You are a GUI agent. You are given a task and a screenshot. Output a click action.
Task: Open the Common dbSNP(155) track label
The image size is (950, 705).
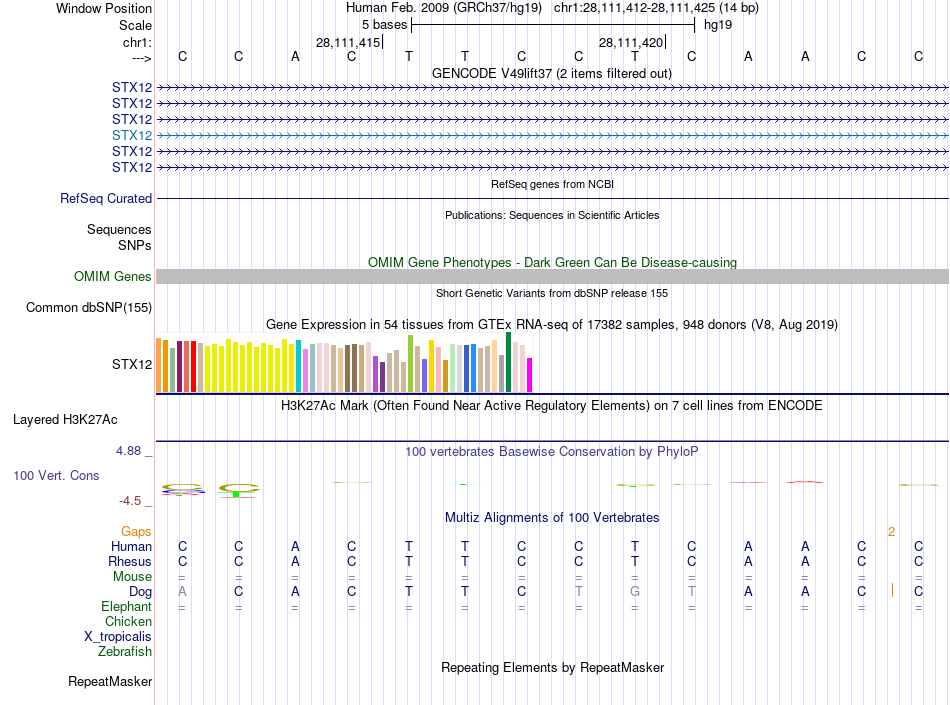[x=88, y=307]
